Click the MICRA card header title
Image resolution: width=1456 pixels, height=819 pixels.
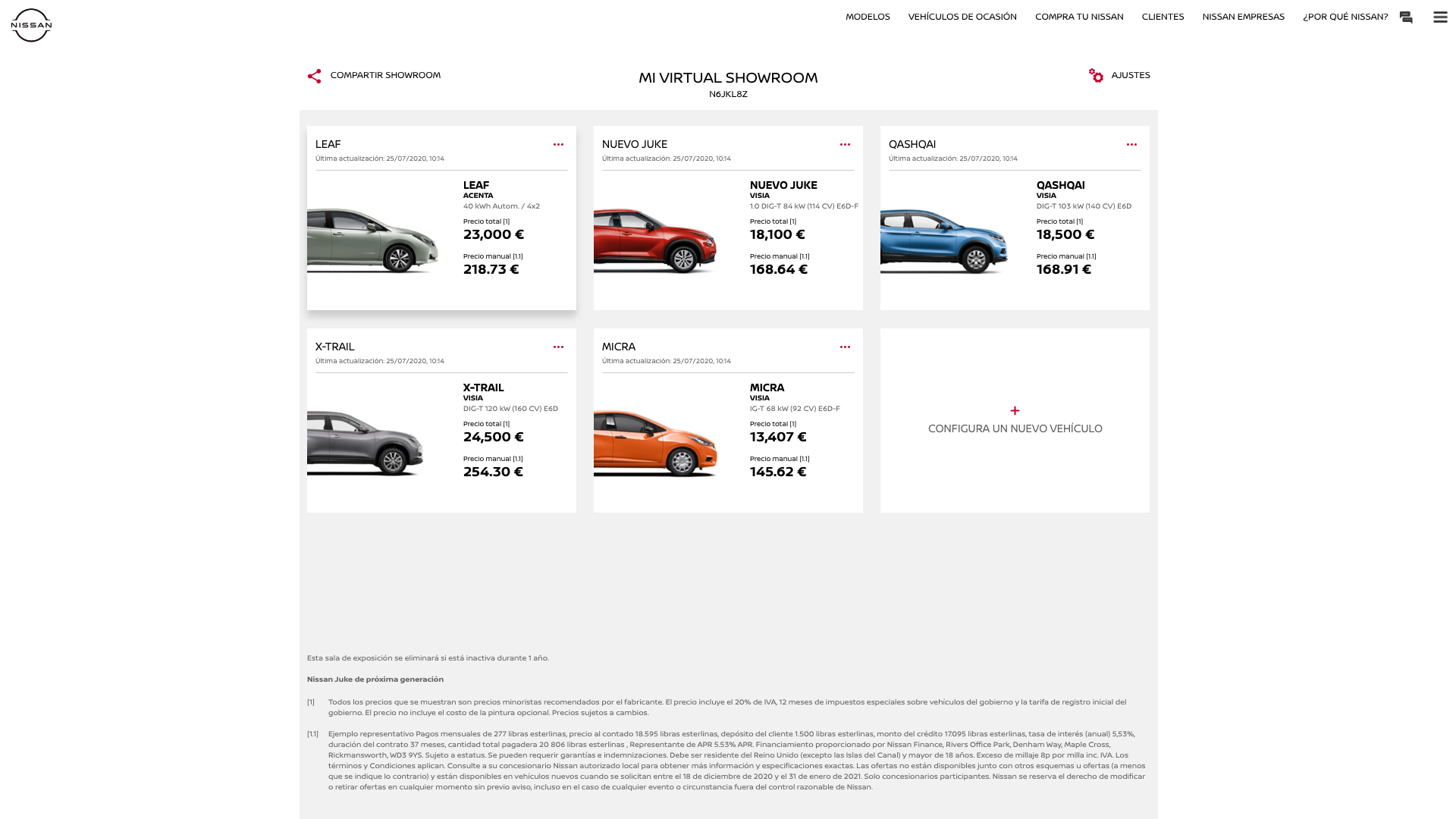pos(619,347)
